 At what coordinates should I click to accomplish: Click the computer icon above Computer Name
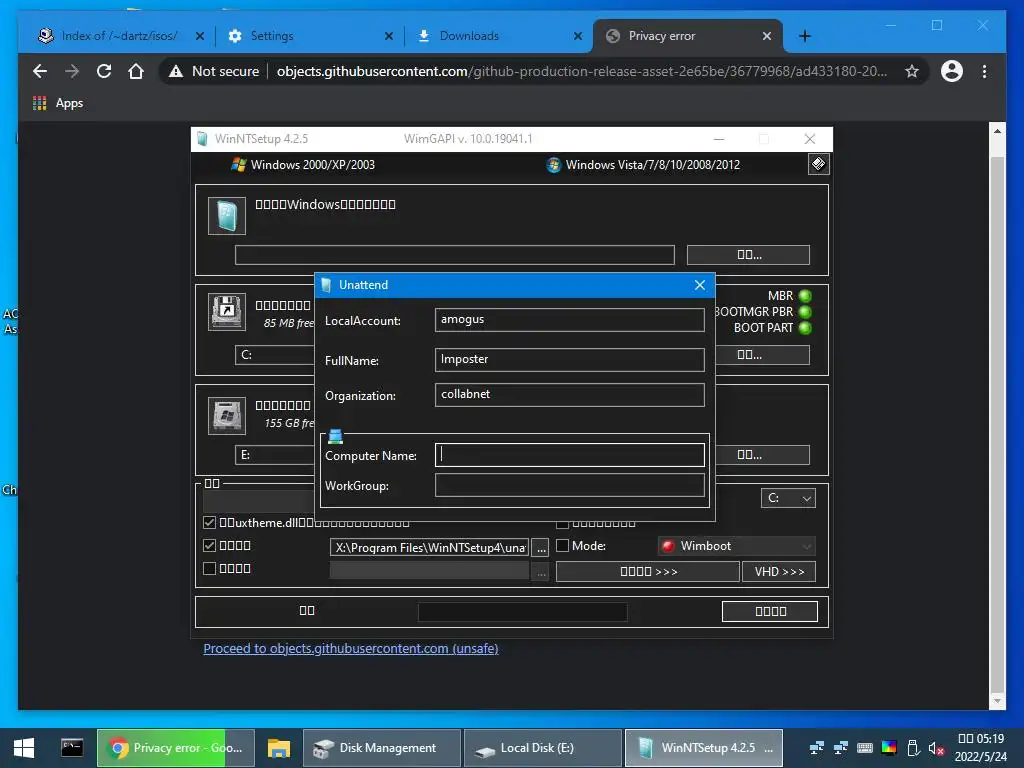click(336, 436)
